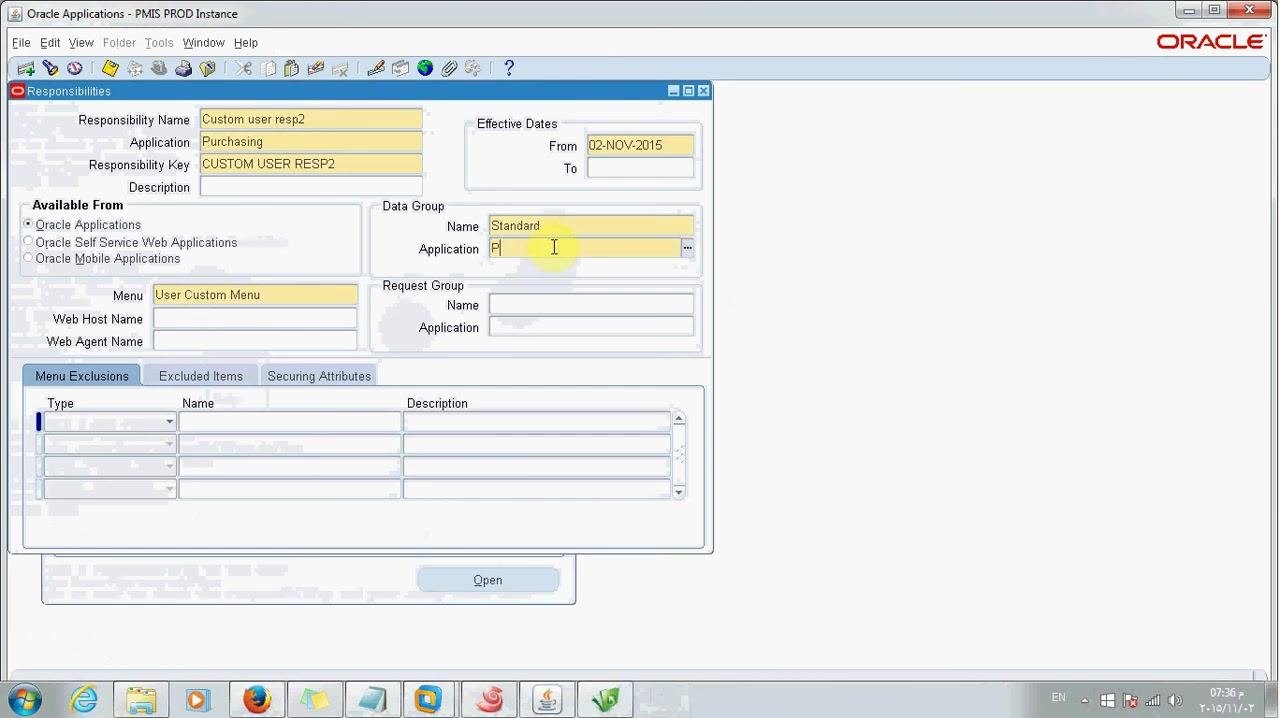The height and width of the screenshot is (718, 1280).
Task: Click the Copy toolbar icon
Action: (268, 68)
